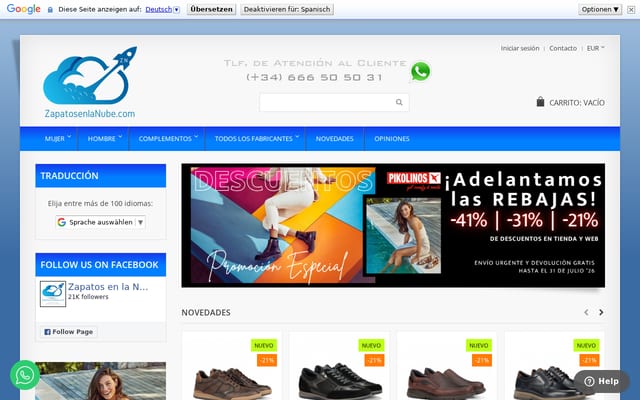Screen dimensions: 640x400
Task: Open the third brown slip-on shoe product
Action: point(447,384)
